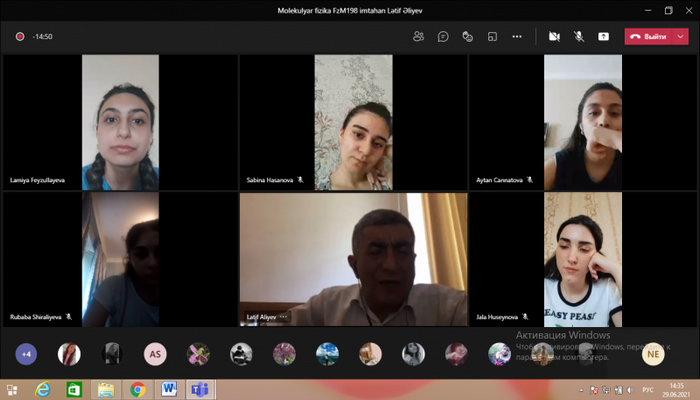Screen dimensions: 700x400
Task: Open More actions (three dots) in toolbar
Action: (517, 36)
